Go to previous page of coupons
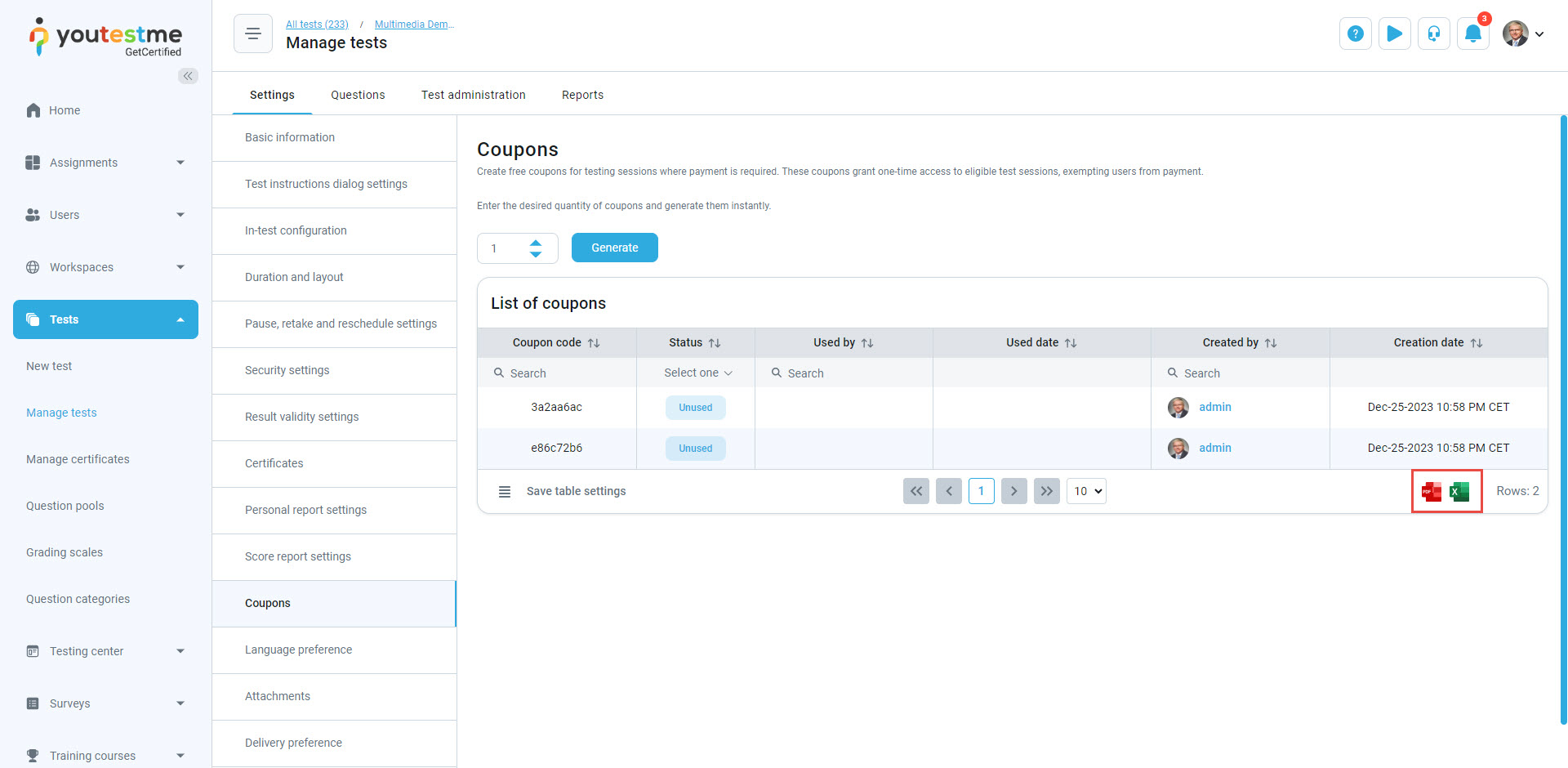 (x=949, y=491)
